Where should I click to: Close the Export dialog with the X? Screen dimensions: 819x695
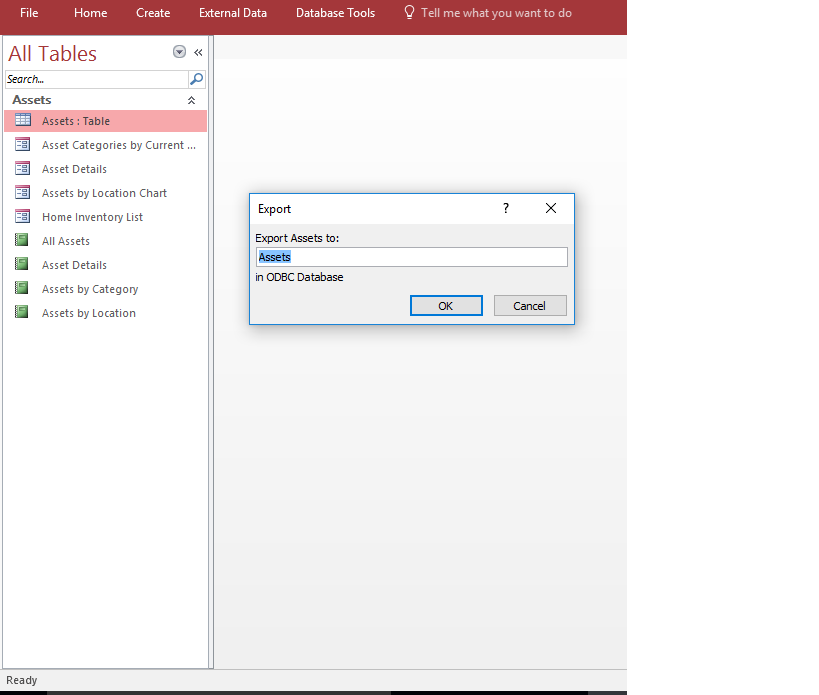tap(551, 208)
